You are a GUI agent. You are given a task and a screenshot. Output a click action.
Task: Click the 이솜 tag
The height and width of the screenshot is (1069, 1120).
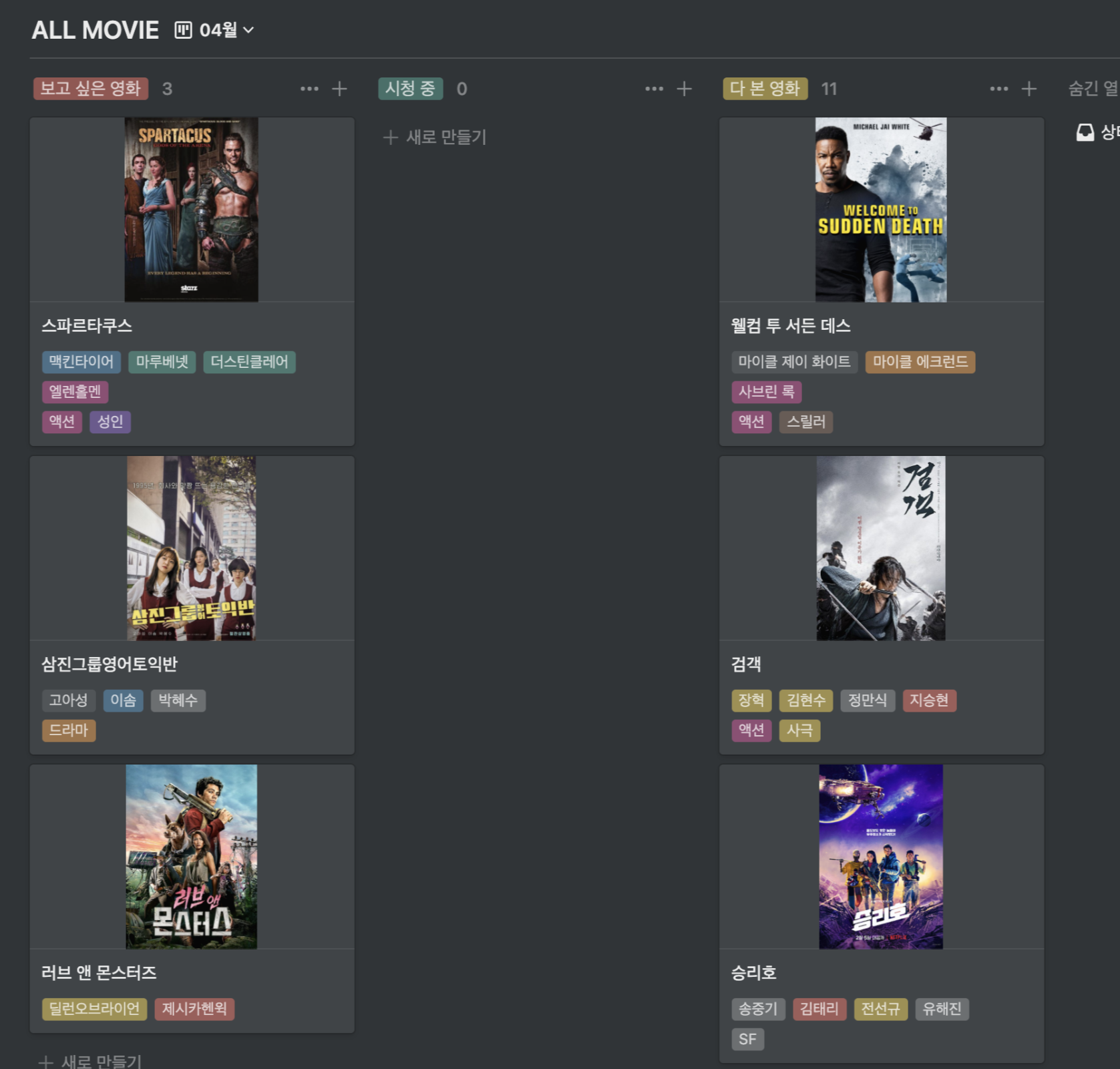(x=124, y=700)
